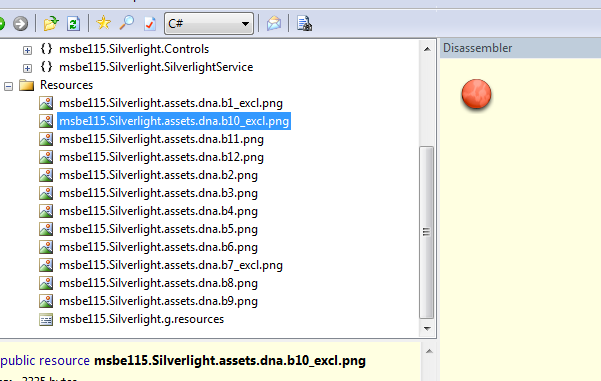Collapse the Resources folder
The width and height of the screenshot is (601, 381).
pos(8,86)
